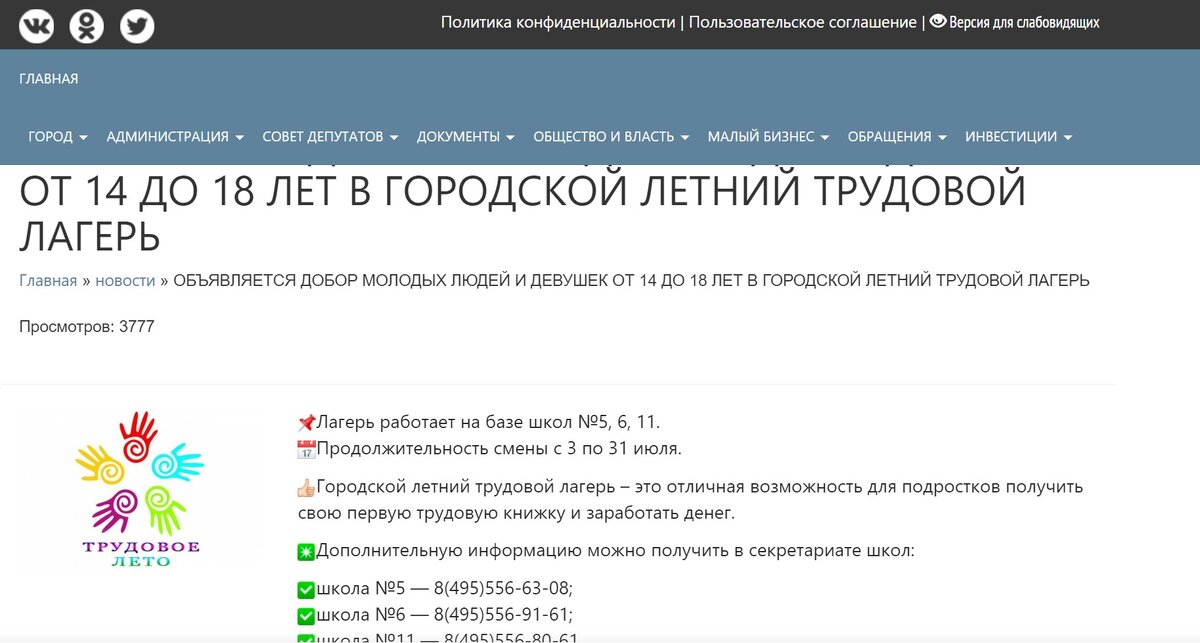Image resolution: width=1200 pixels, height=643 pixels.
Task: Click the text Продолжительность смены с 3 по 31 июля
Action: point(499,448)
